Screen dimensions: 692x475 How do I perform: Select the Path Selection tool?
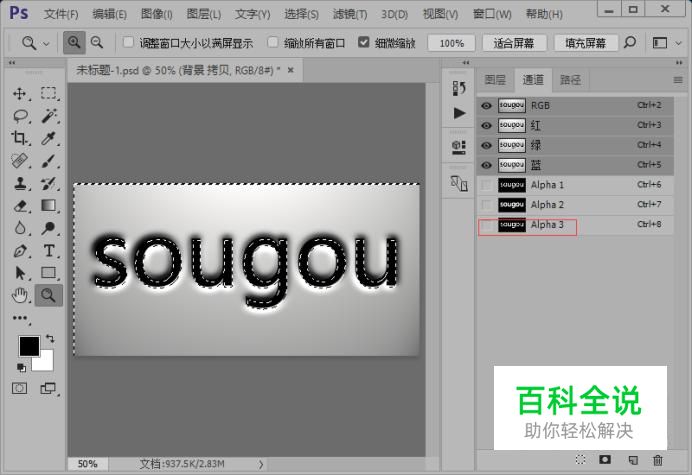pos(19,273)
